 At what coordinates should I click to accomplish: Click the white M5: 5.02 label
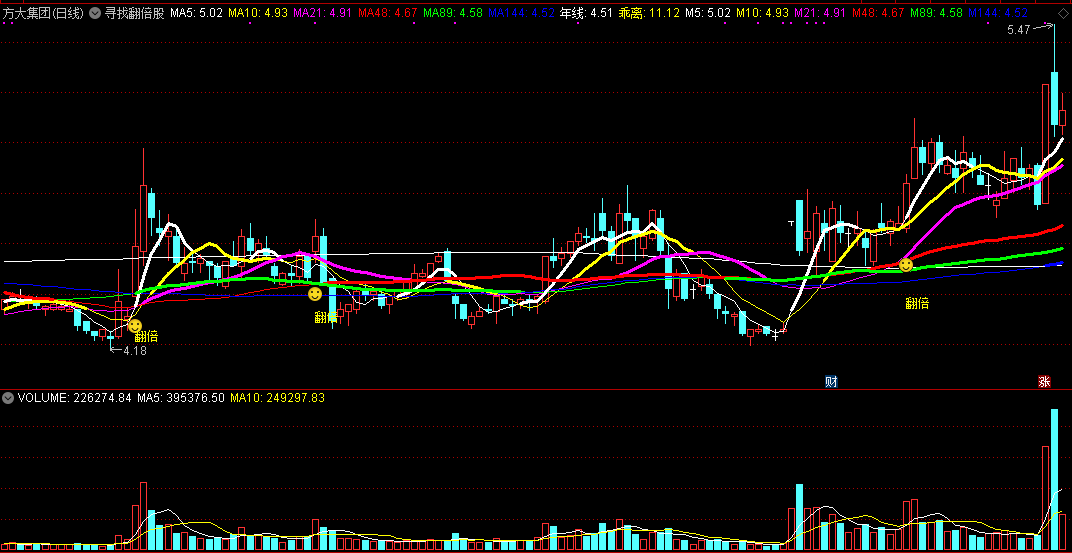click(708, 12)
